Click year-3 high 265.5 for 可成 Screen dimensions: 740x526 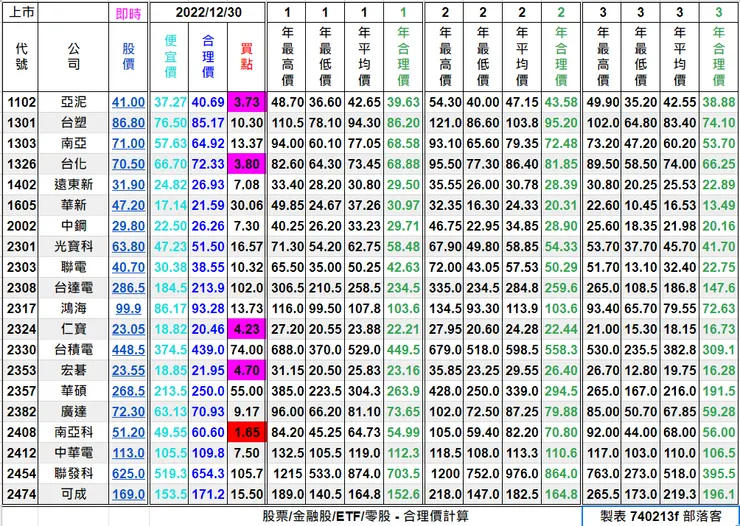point(603,494)
